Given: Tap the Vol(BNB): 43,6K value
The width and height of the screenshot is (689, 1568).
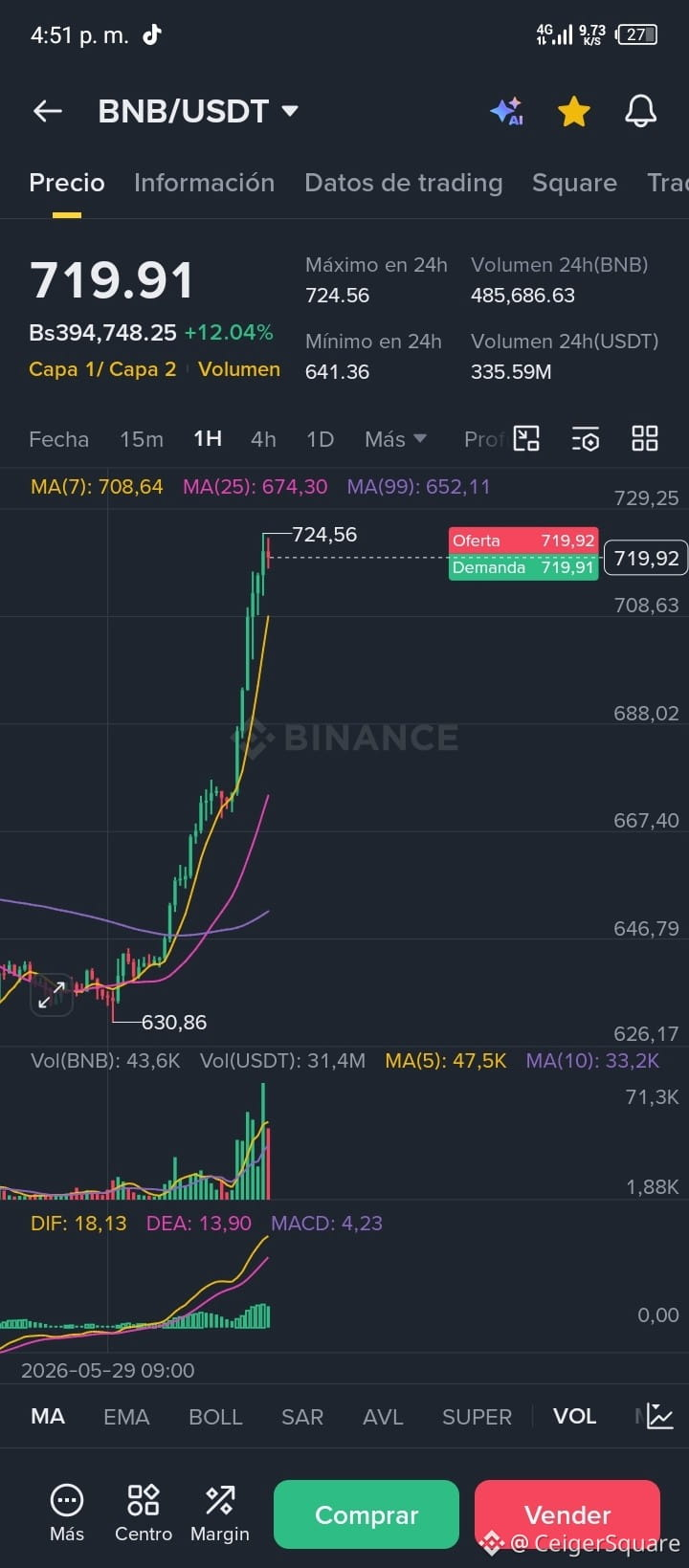Looking at the screenshot, I should [x=105, y=1061].
